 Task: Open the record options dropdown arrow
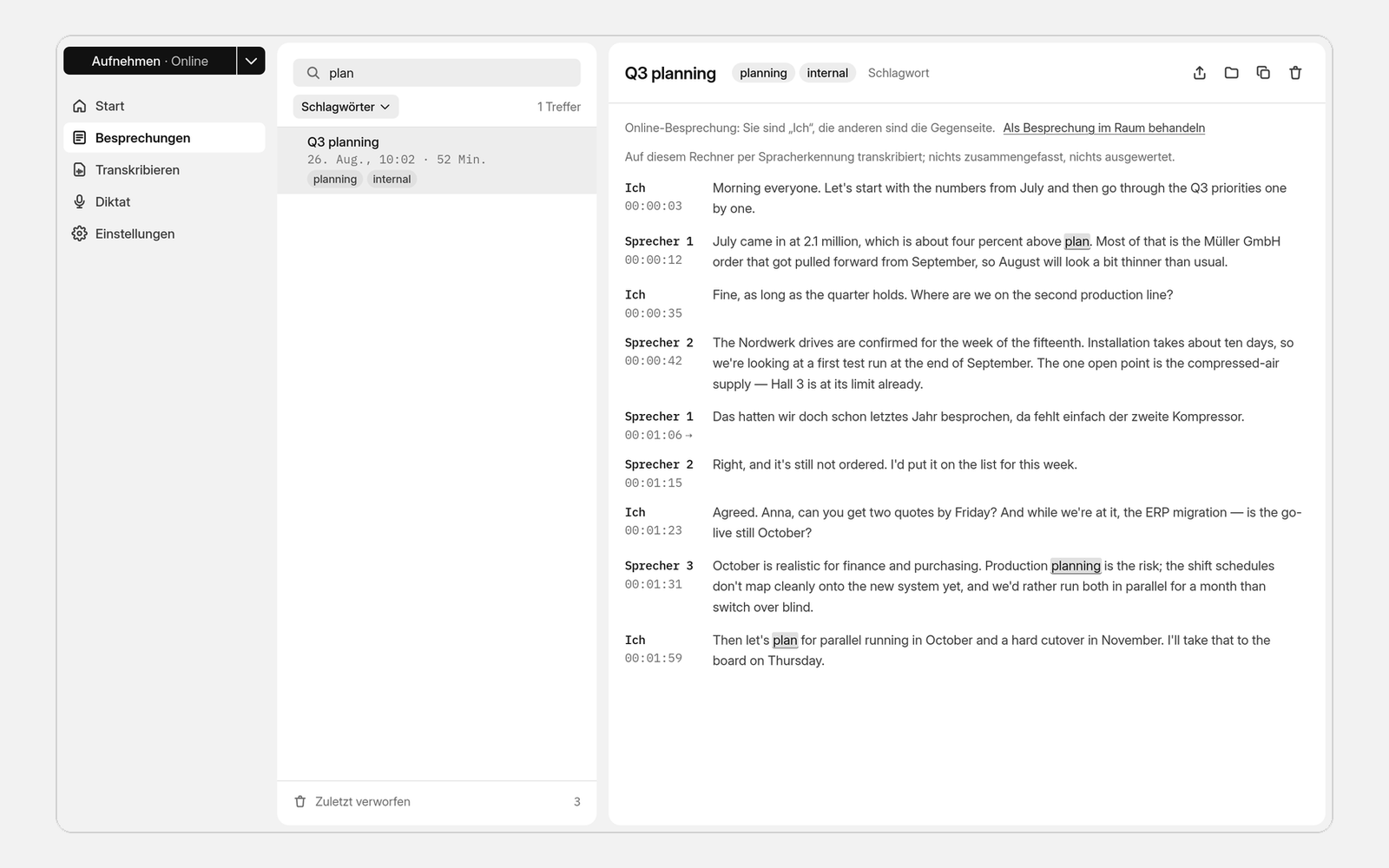[x=251, y=61]
